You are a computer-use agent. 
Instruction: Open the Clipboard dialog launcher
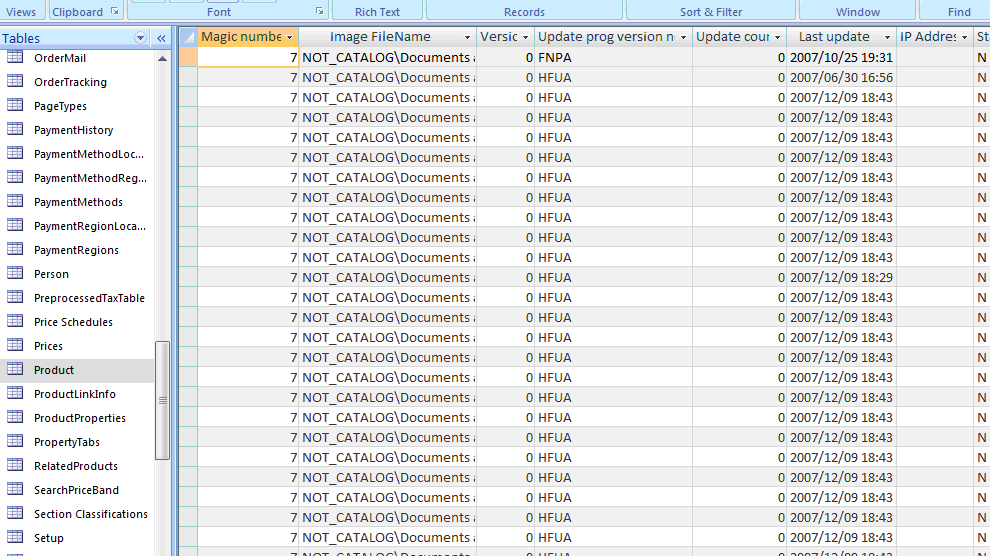click(x=115, y=11)
